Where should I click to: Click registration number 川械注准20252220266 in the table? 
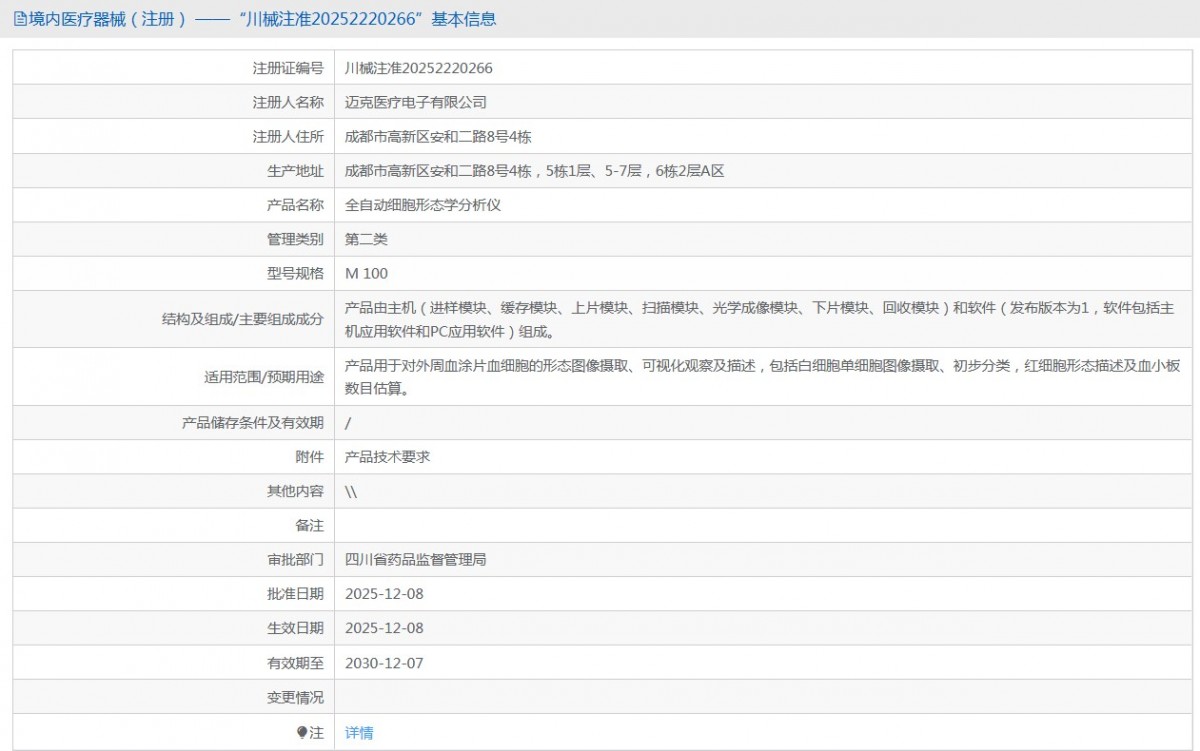(418, 68)
